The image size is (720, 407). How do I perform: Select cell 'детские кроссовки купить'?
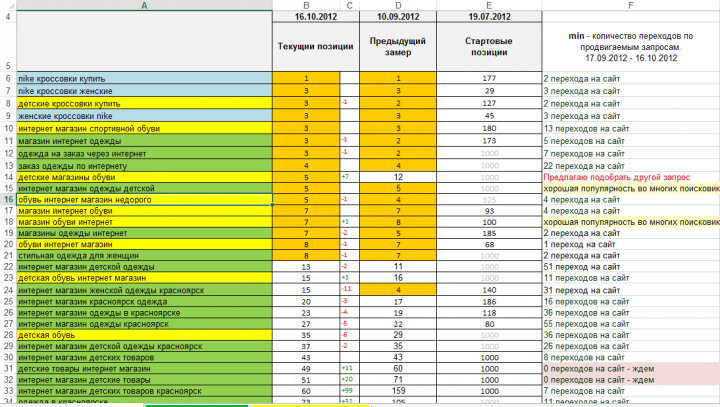coord(144,103)
